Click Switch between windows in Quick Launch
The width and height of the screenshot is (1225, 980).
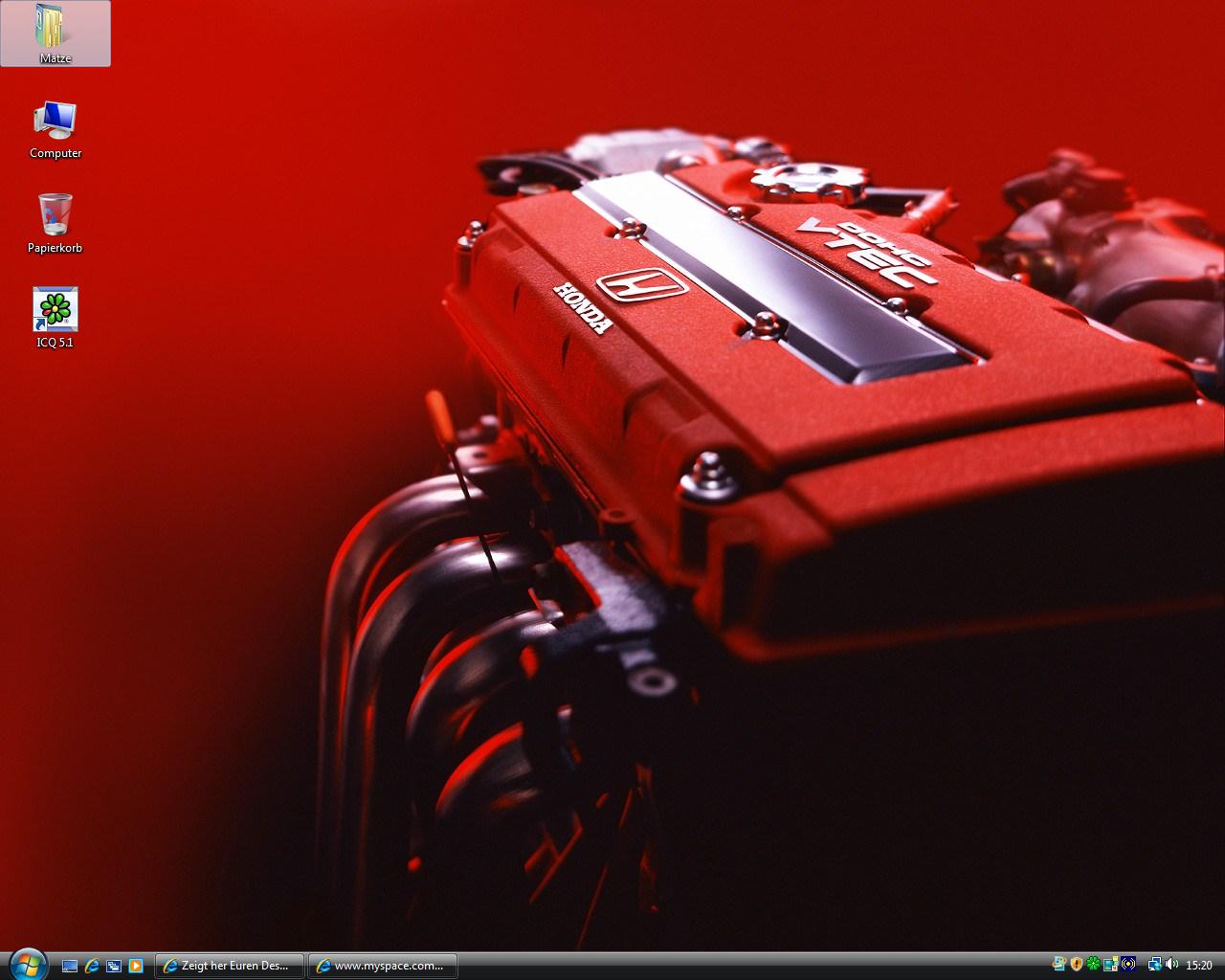click(114, 966)
